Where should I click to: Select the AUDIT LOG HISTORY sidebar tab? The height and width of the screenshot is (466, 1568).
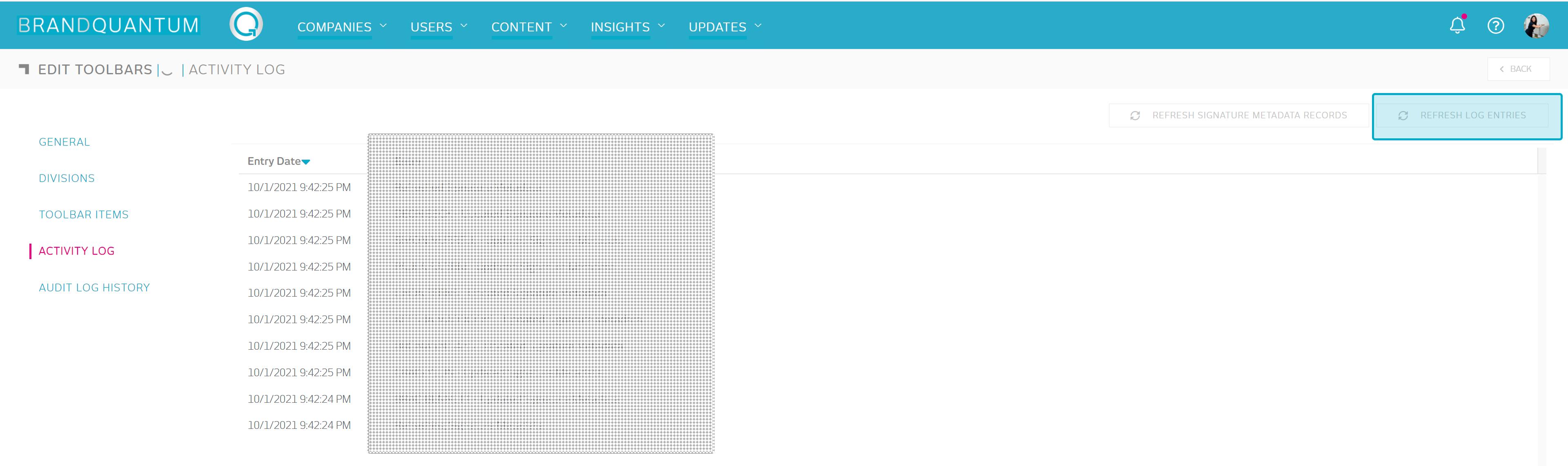point(93,288)
